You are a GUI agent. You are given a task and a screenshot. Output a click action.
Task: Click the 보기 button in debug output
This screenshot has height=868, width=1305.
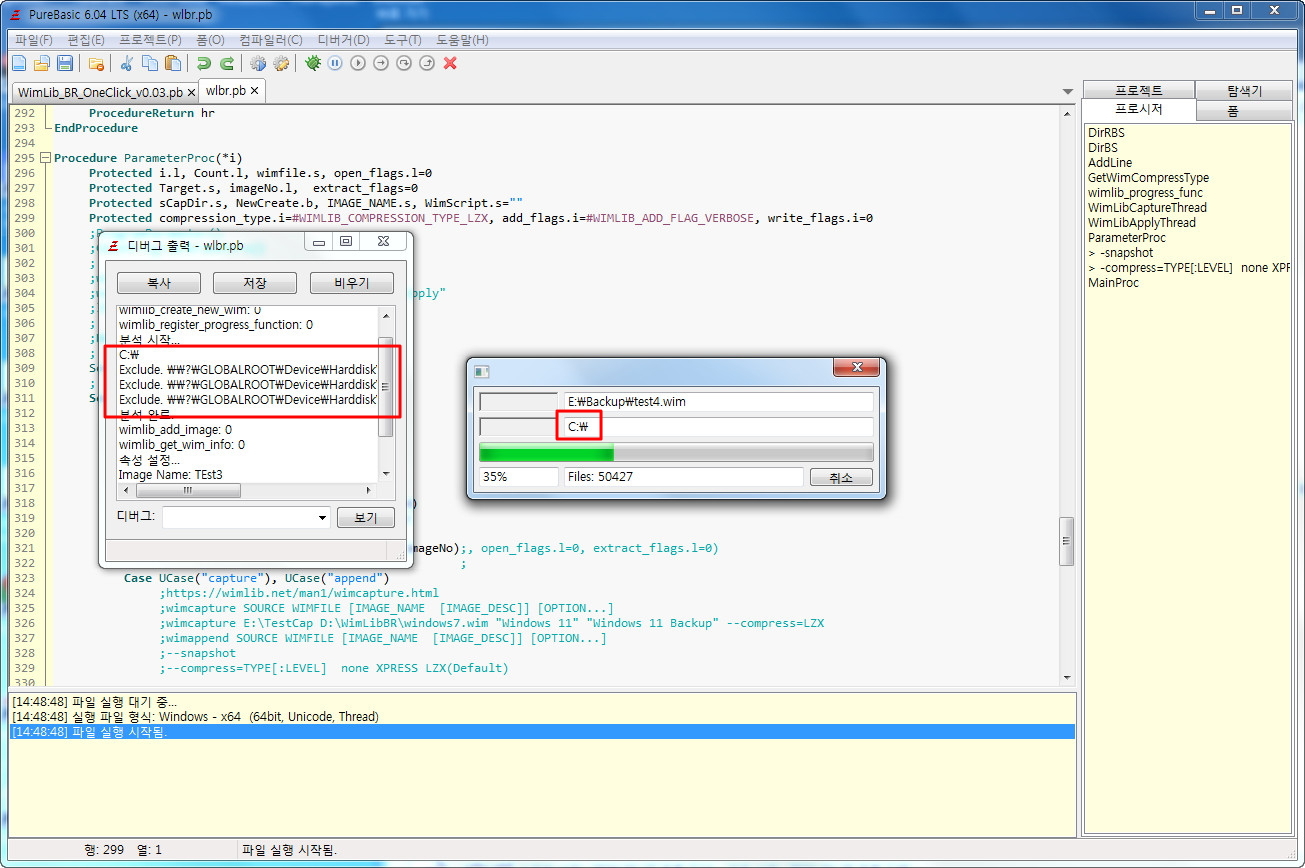pos(366,518)
